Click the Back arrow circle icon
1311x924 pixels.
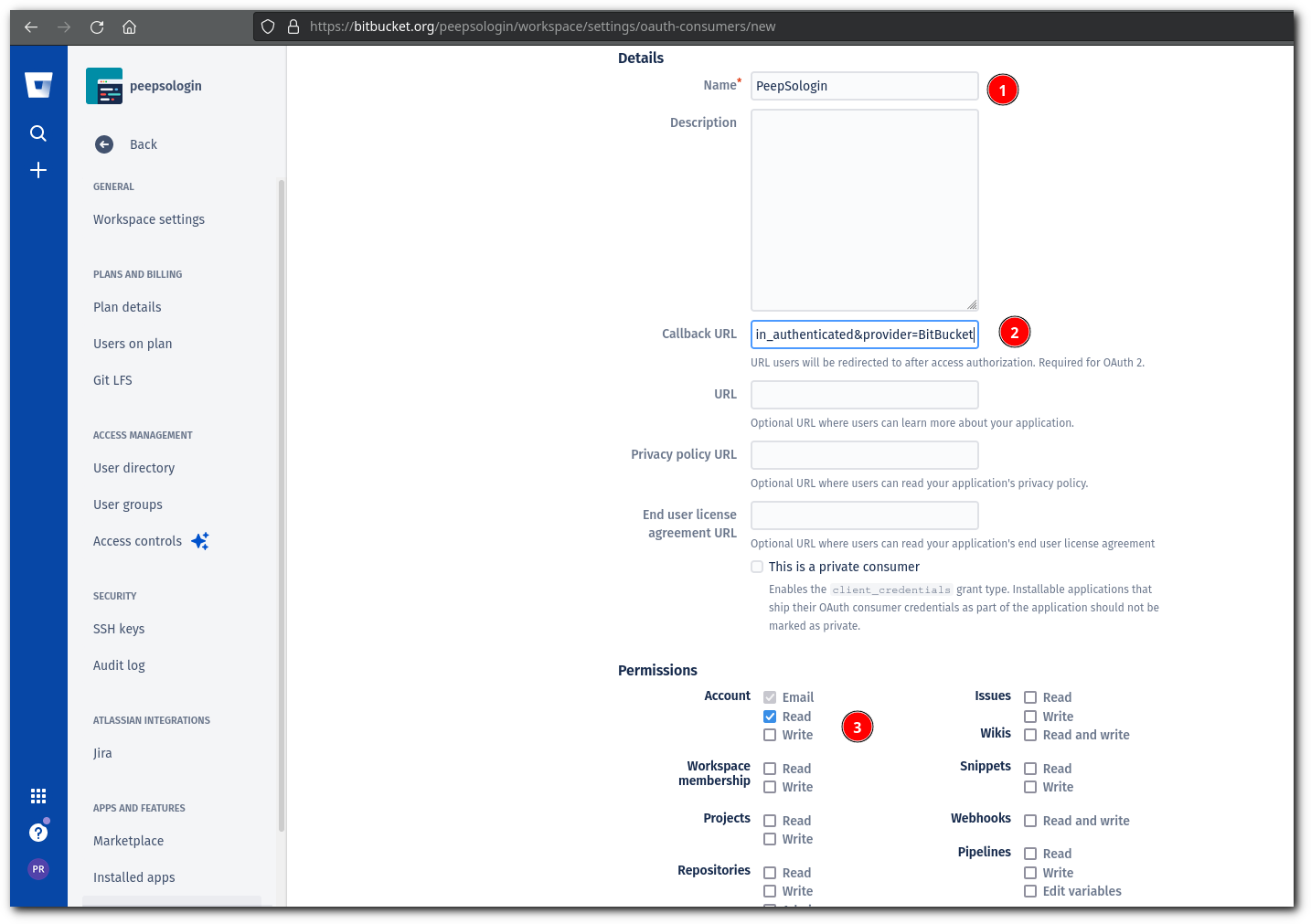point(104,144)
